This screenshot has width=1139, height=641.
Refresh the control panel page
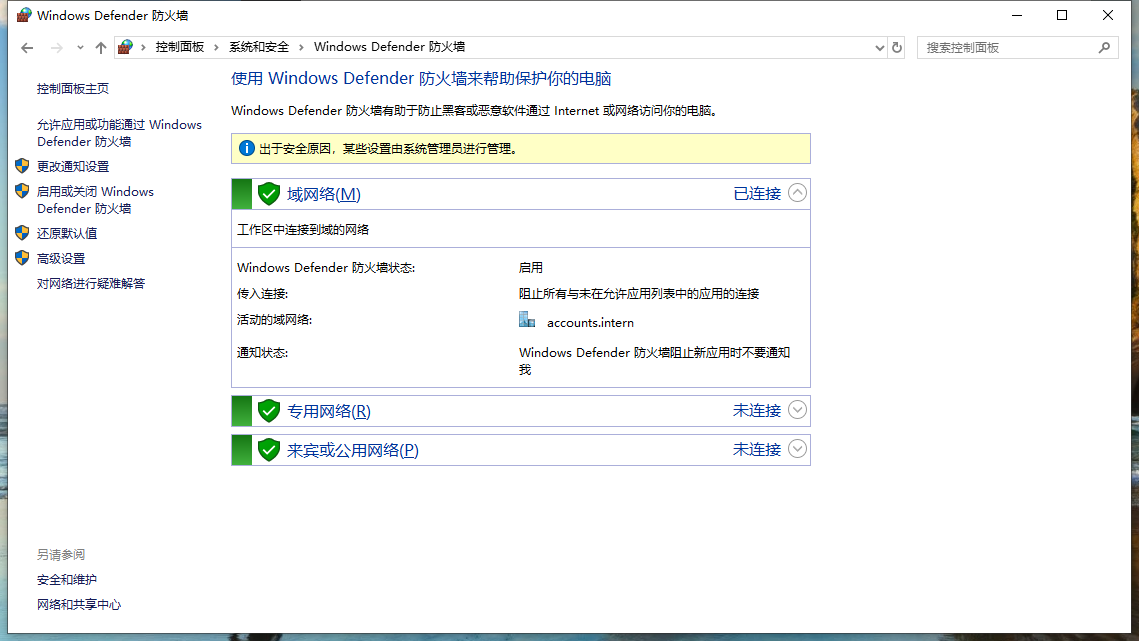[897, 48]
